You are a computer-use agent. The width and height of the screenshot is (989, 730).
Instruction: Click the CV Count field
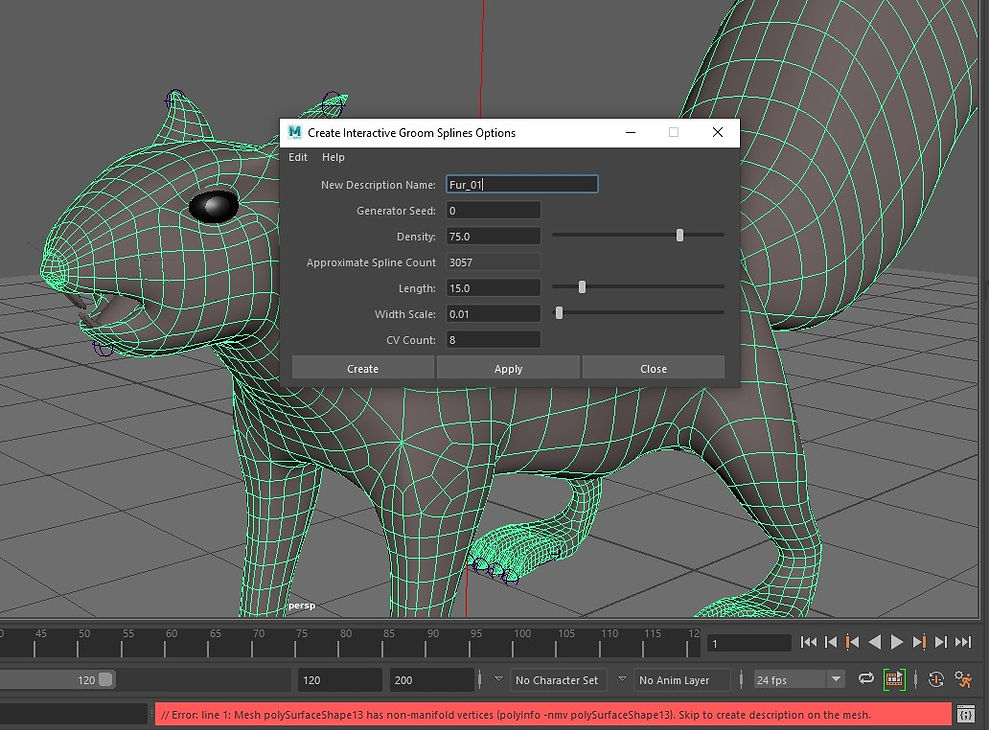point(493,340)
